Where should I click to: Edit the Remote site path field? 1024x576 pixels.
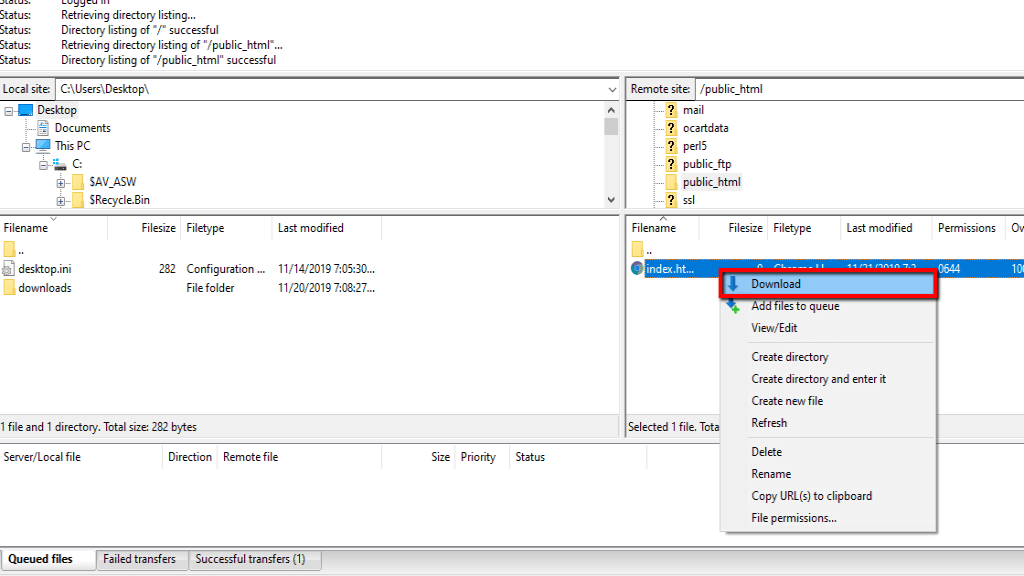point(859,89)
